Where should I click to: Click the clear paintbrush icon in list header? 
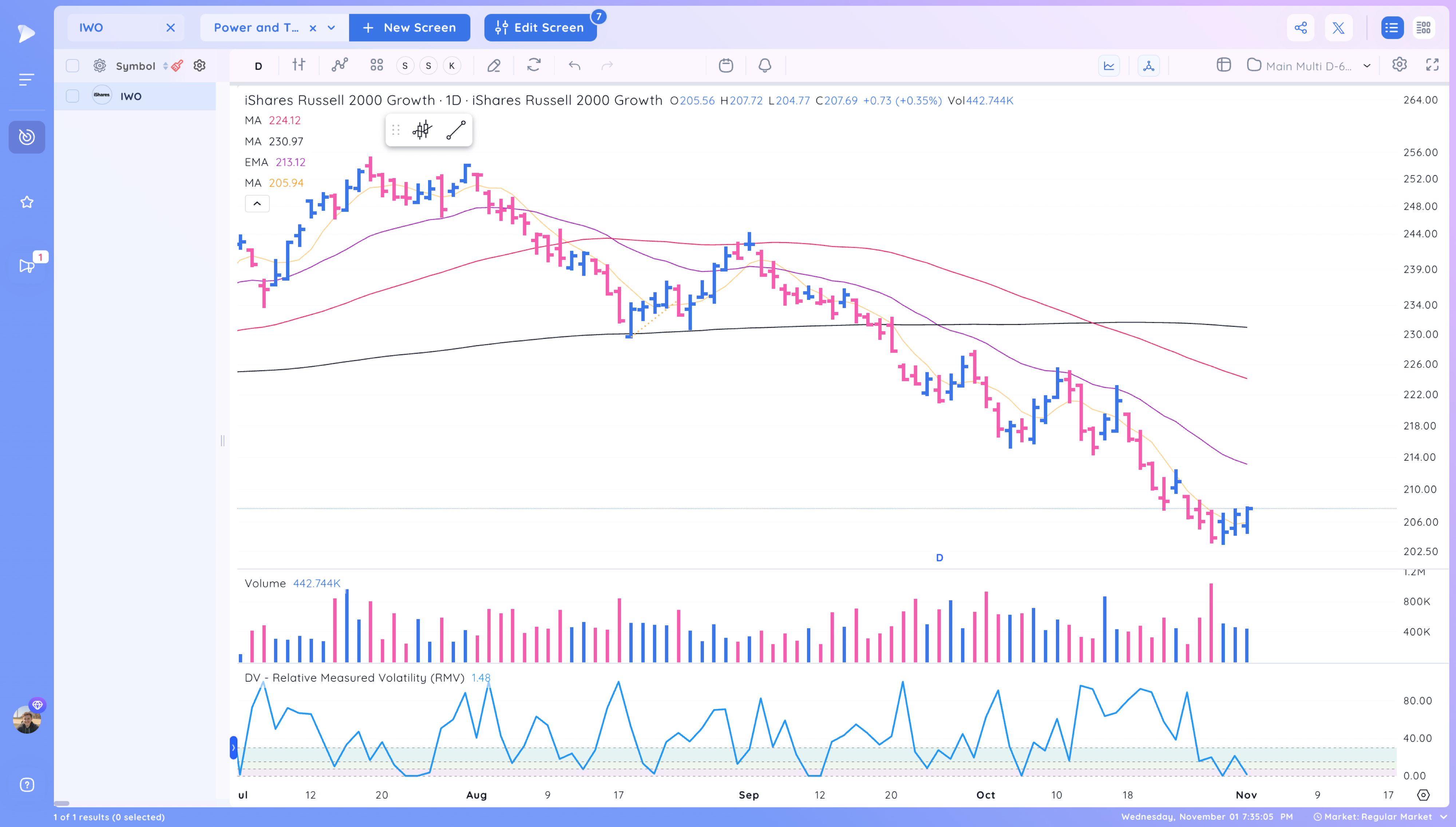(177, 66)
